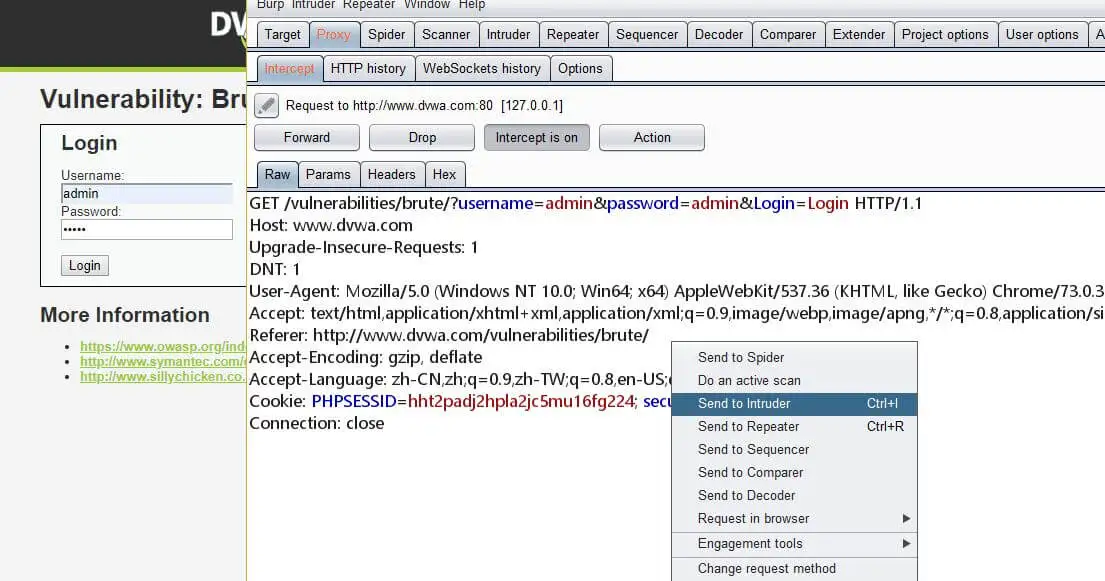Screen dimensions: 1105x581
Task: Open the HTTP history sub-tab
Action: click(x=369, y=68)
